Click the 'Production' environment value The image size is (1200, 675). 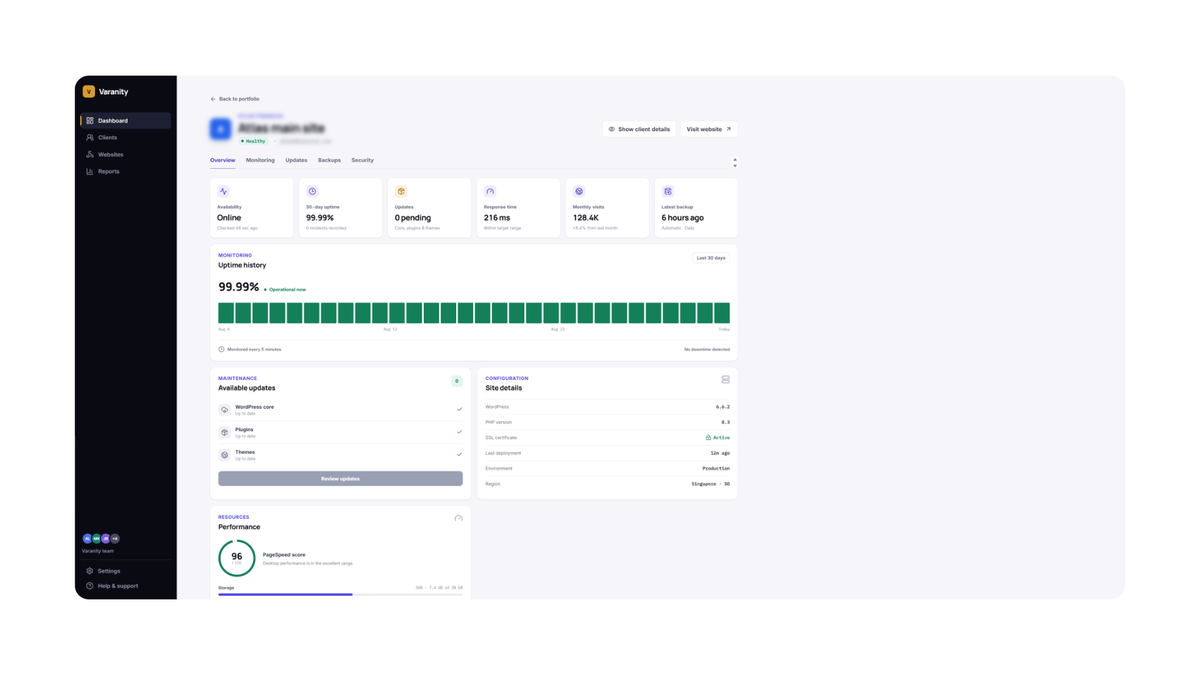[716, 469]
